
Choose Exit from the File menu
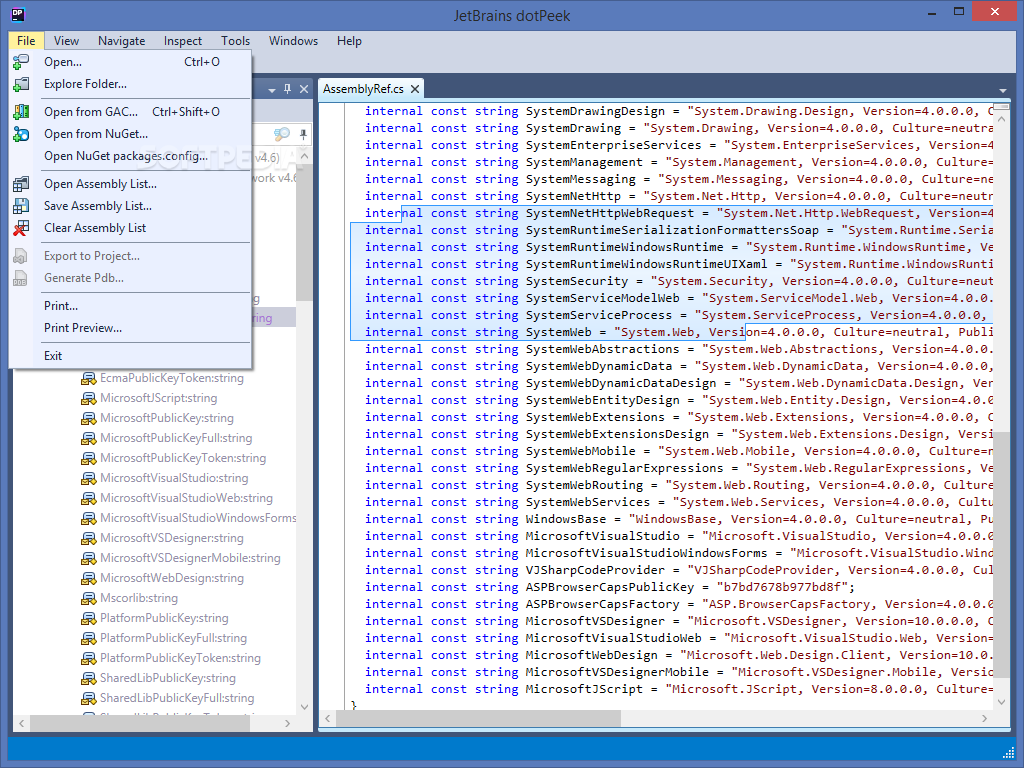point(131,356)
